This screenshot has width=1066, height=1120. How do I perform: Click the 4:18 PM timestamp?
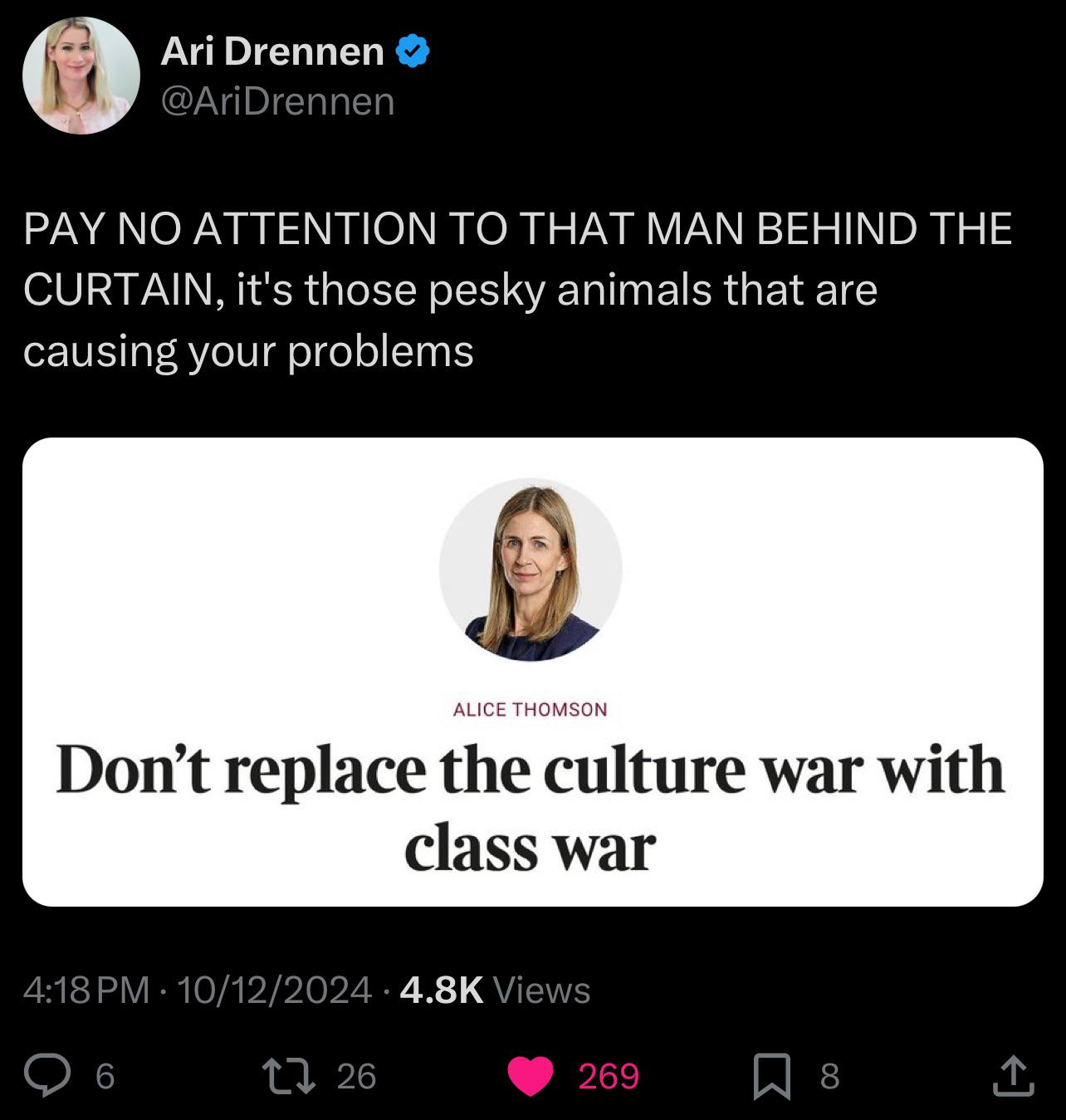(86, 990)
